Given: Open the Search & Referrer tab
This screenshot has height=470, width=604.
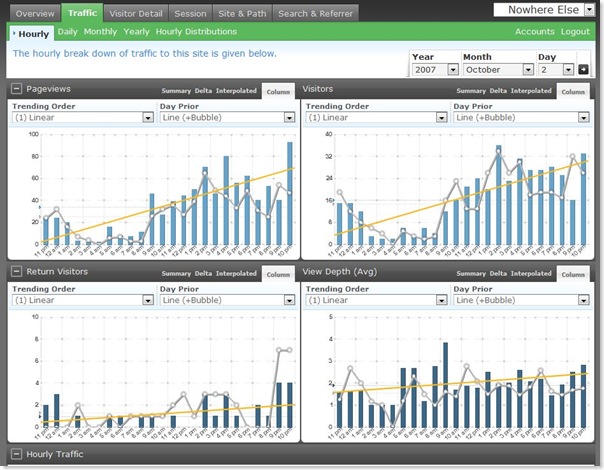Looking at the screenshot, I should [x=315, y=13].
